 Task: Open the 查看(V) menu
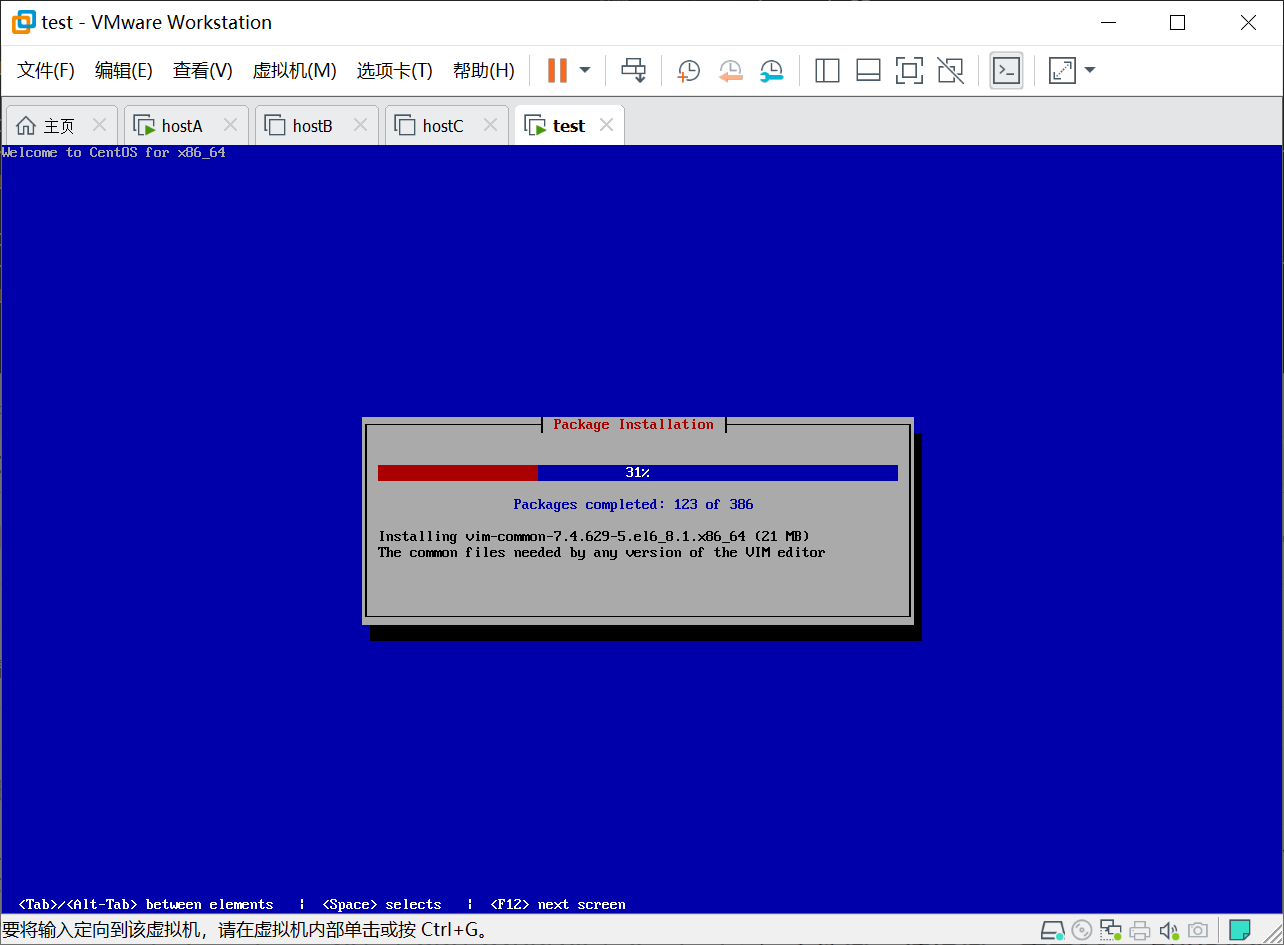202,70
